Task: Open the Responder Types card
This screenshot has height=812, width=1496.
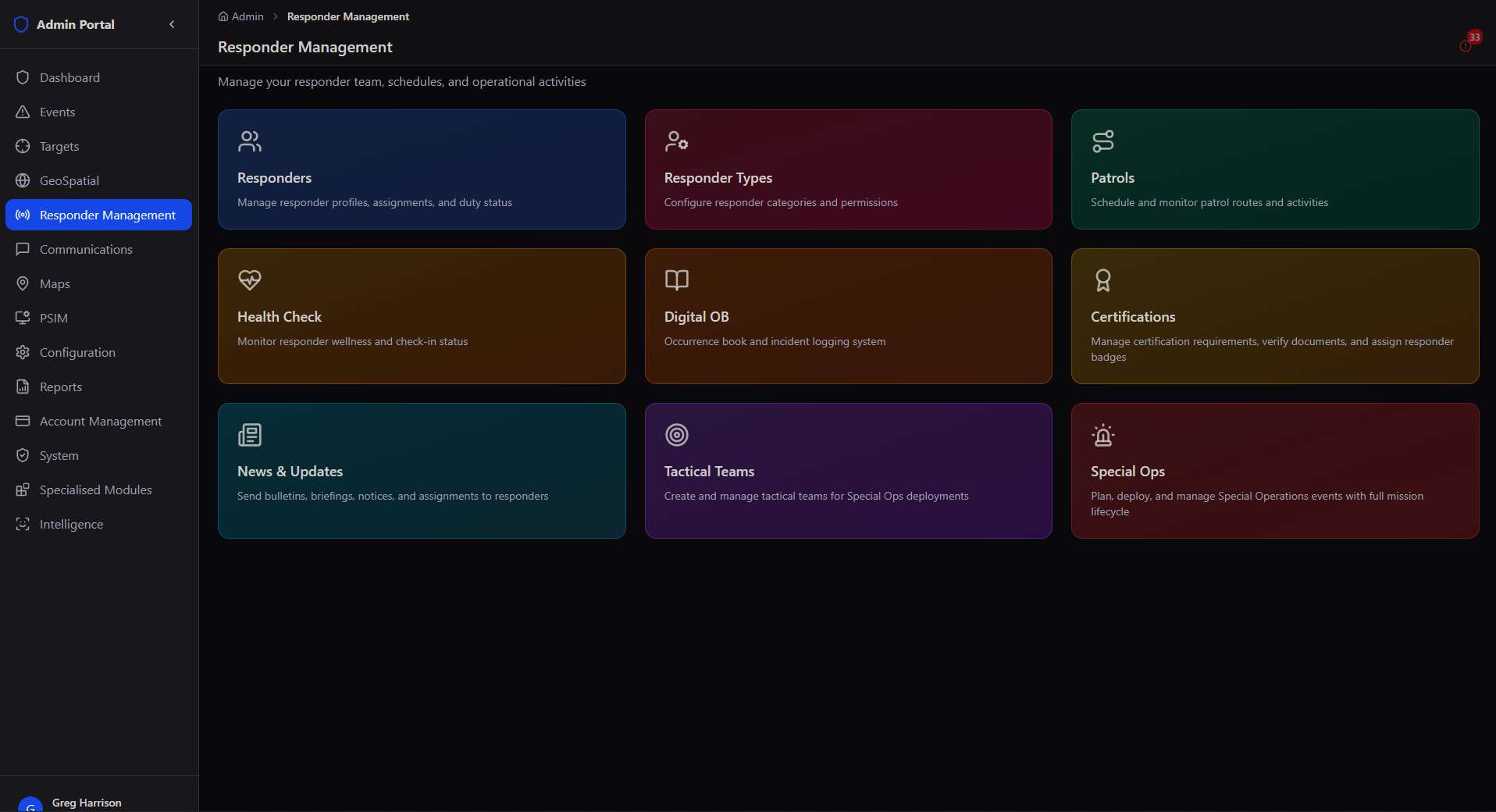Action: pyautogui.click(x=848, y=169)
